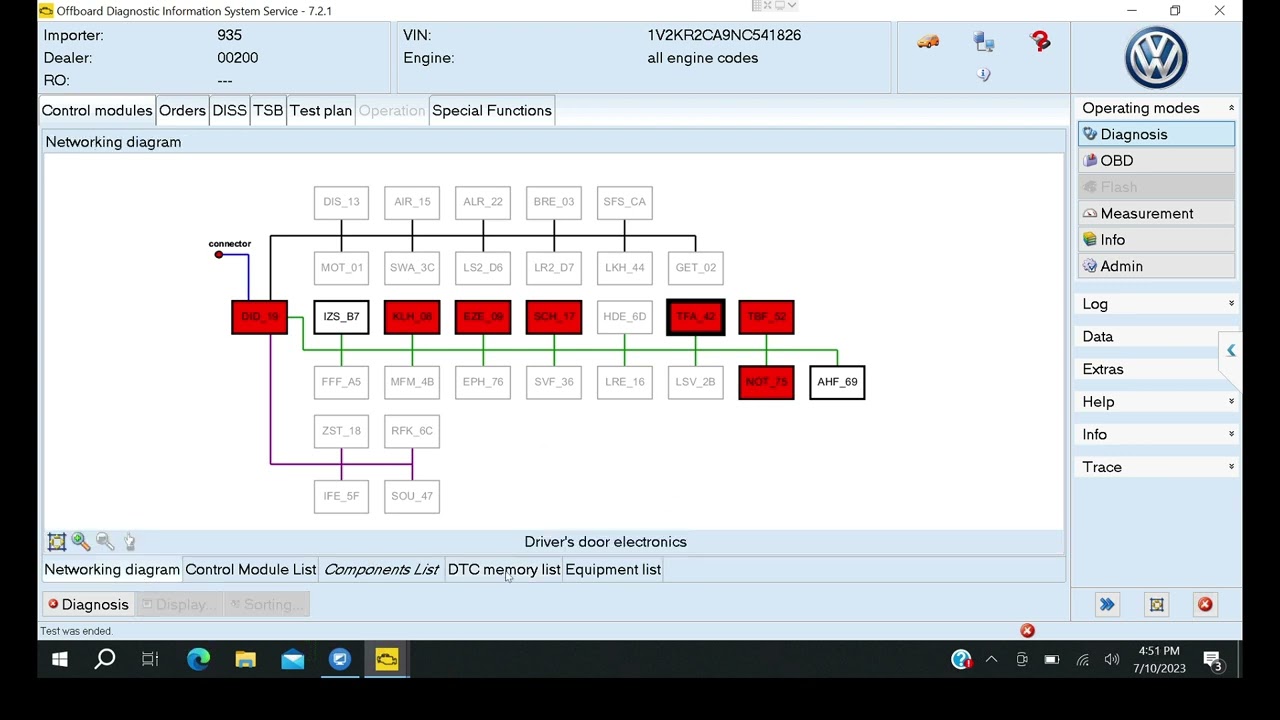The width and height of the screenshot is (1280, 720).
Task: Expand the Help section
Action: tap(1156, 402)
